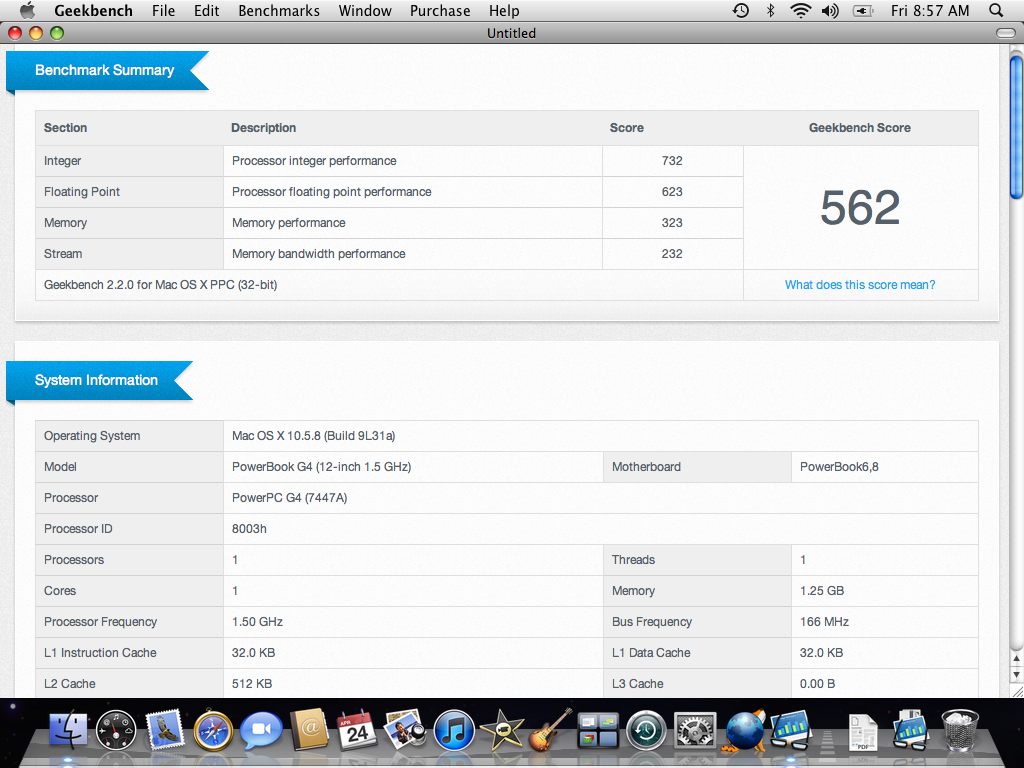Click the Processor ID value 8003h

pyautogui.click(x=249, y=529)
